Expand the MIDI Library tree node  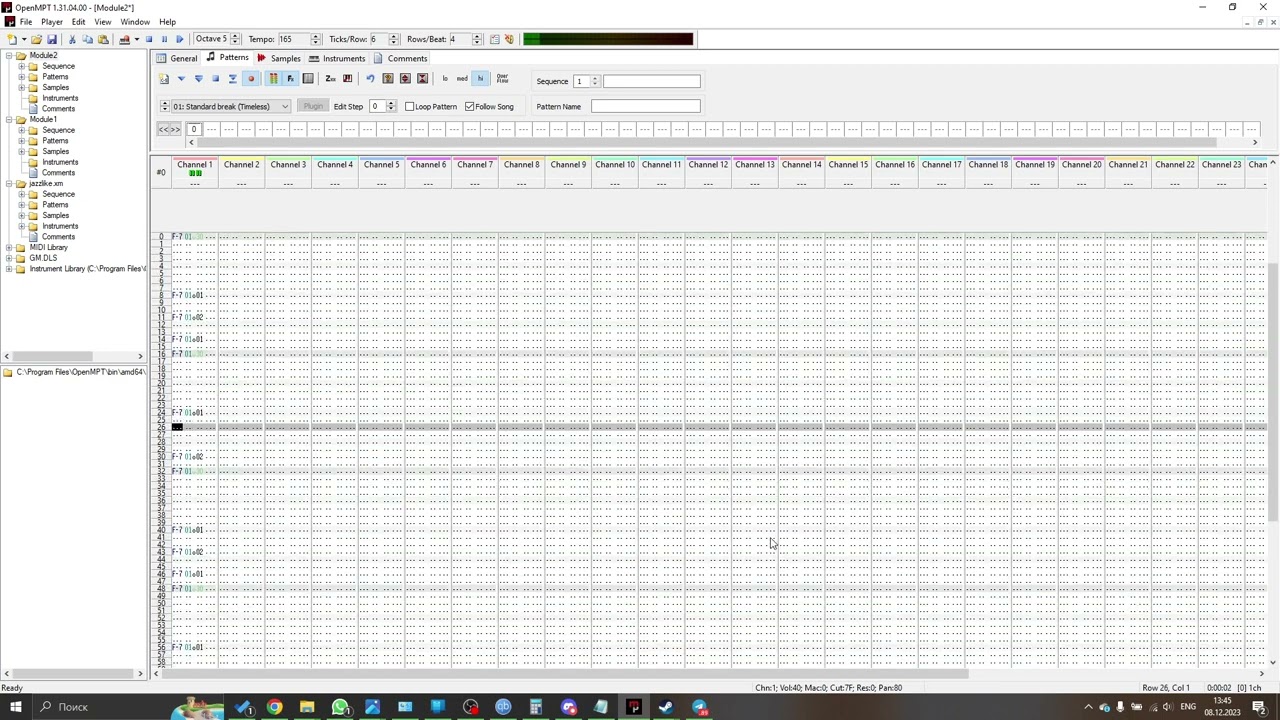click(8, 248)
